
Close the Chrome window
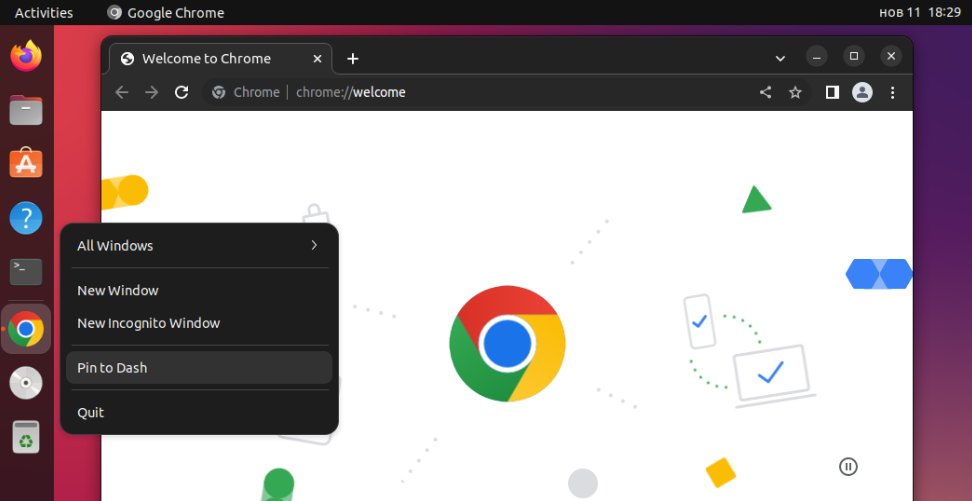(891, 56)
